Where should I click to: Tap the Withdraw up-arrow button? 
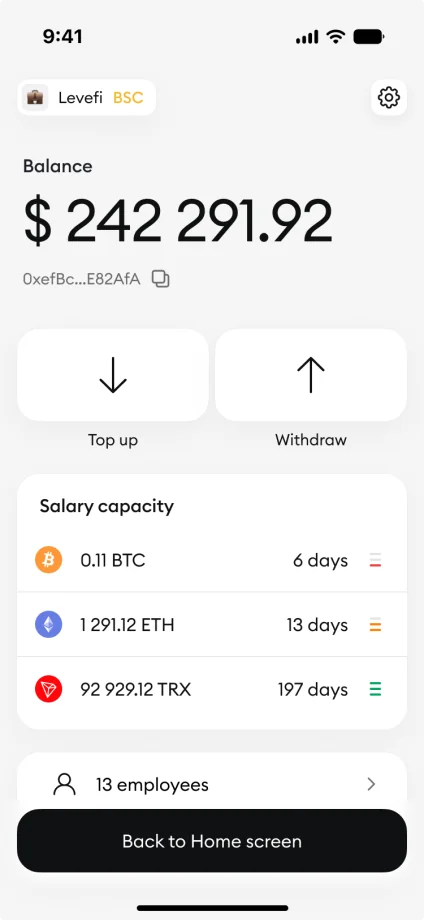coord(311,375)
